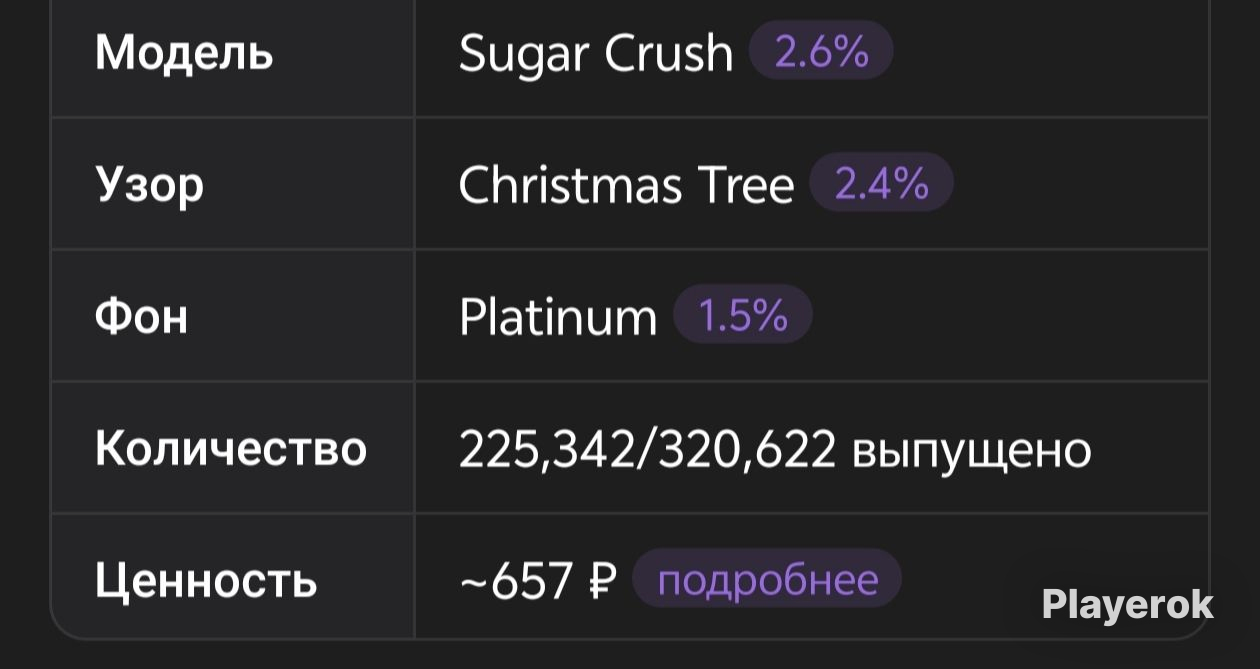Tap the issued count 225,342

point(547,450)
